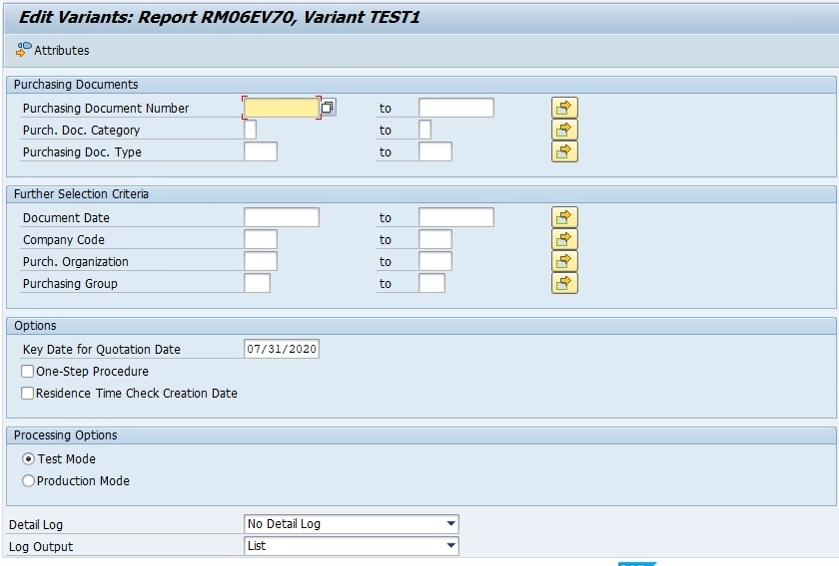Tick Residence Time Check Creation Date
This screenshot has height=566, width=839.
click(27, 393)
